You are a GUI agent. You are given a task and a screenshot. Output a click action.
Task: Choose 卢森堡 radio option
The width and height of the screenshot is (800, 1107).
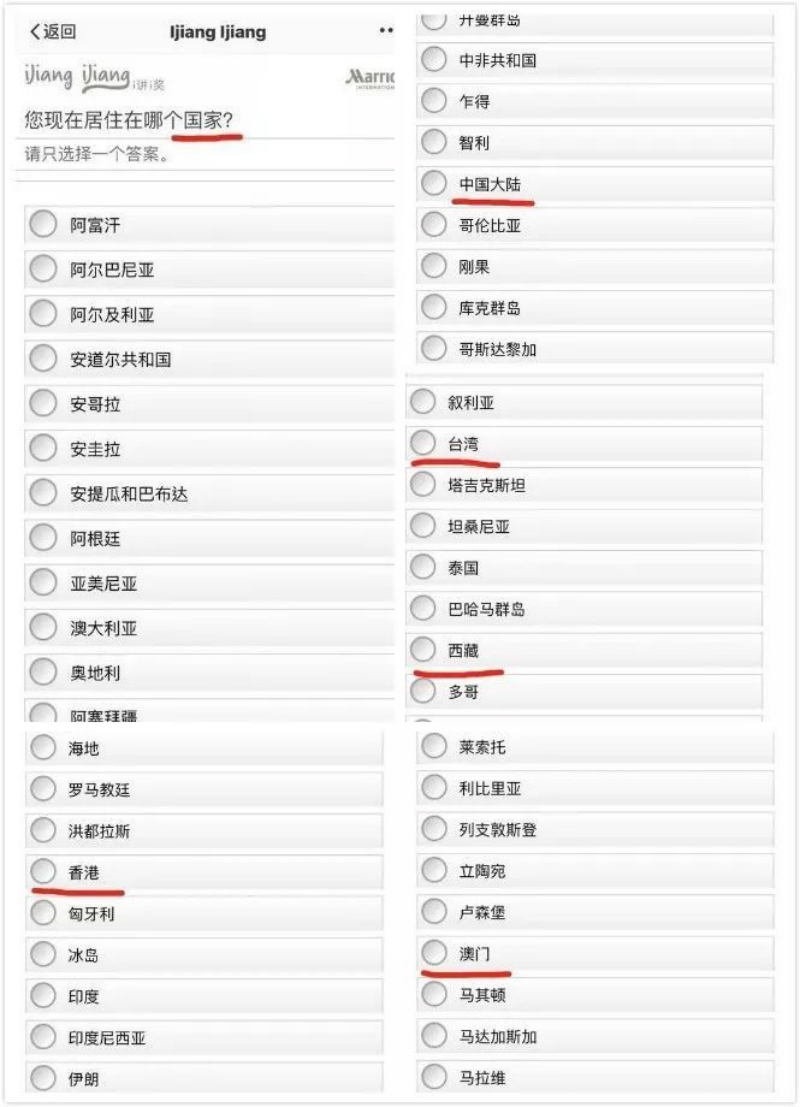434,911
